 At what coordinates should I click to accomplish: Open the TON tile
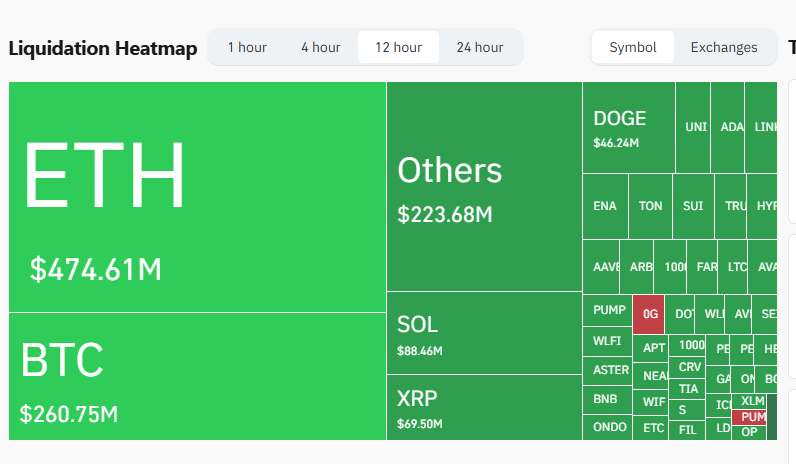pos(650,206)
